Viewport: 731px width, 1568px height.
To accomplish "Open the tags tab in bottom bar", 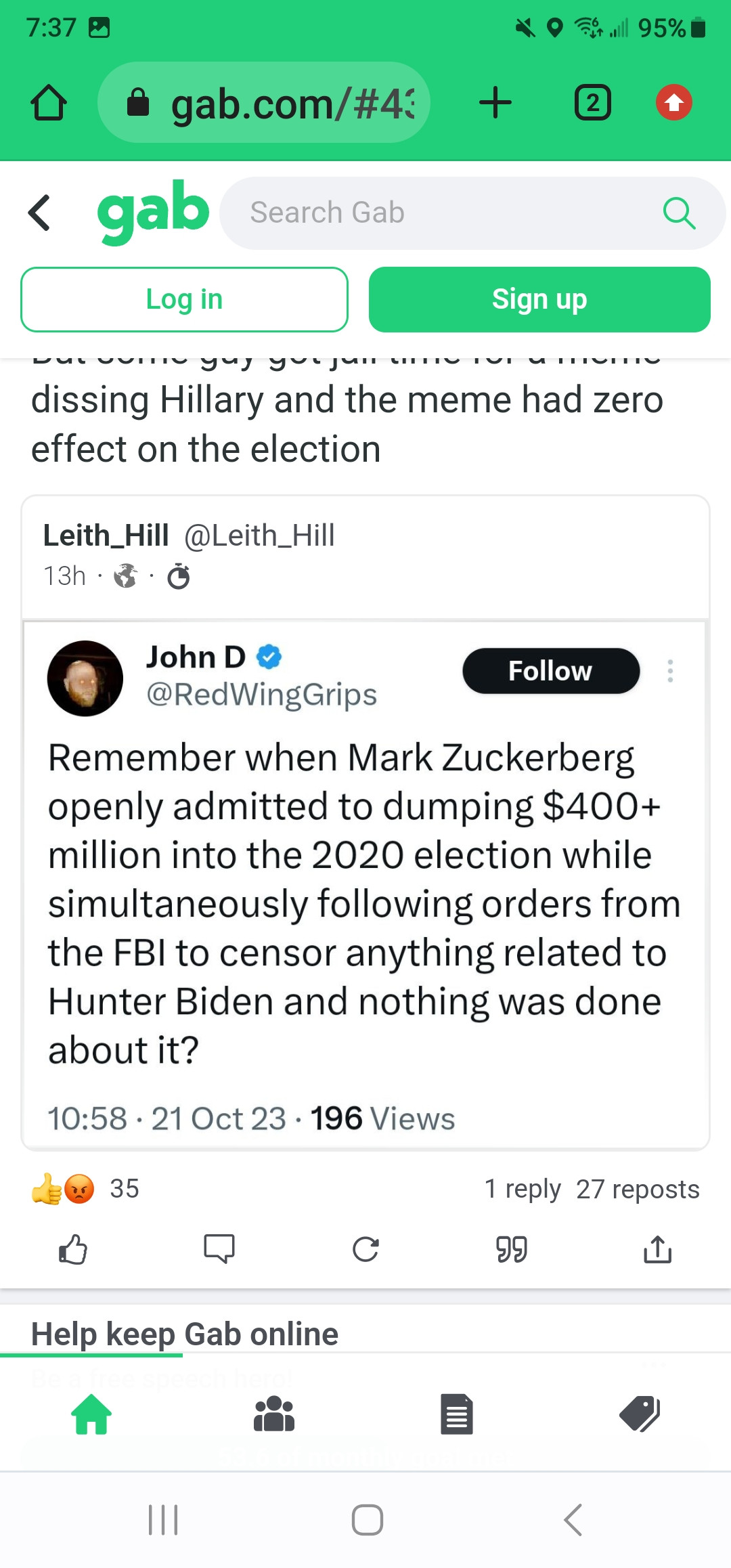I will click(x=640, y=1414).
